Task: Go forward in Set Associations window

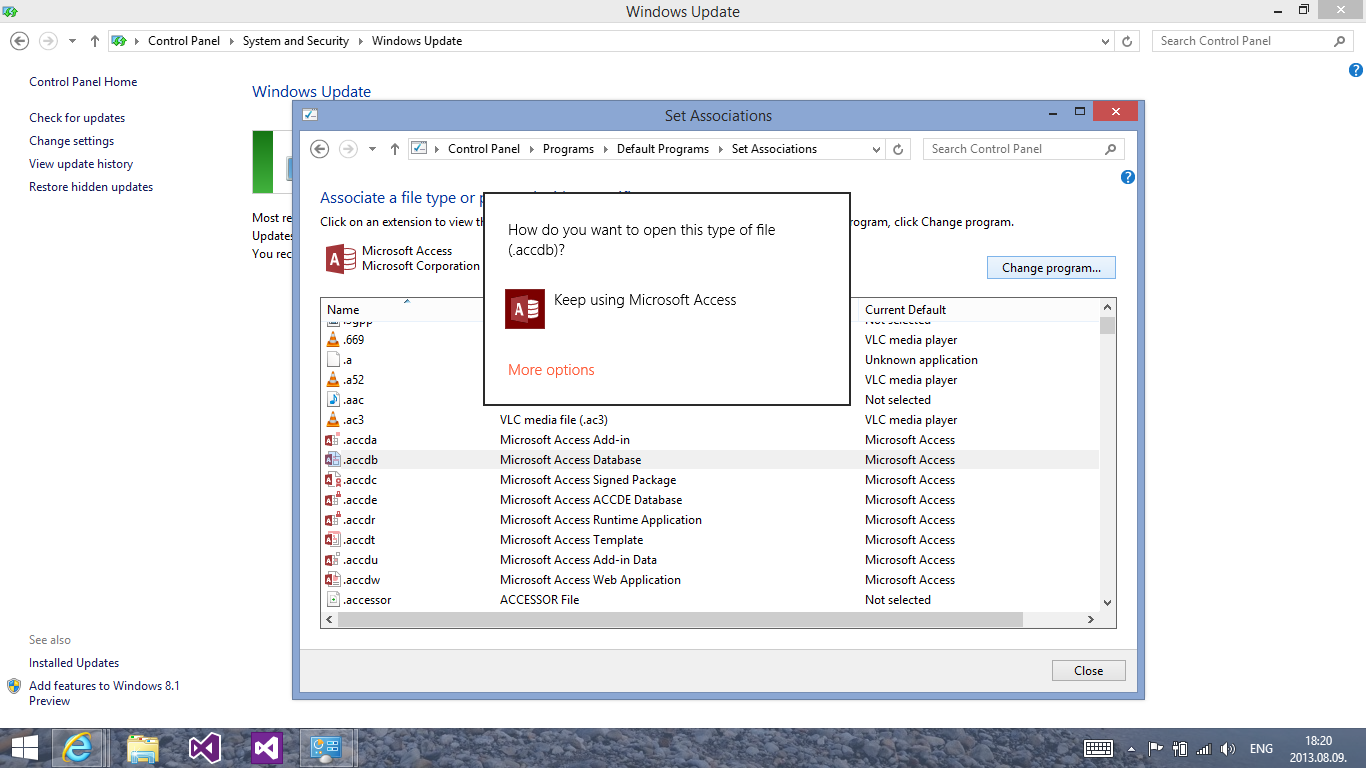Action: (x=348, y=149)
